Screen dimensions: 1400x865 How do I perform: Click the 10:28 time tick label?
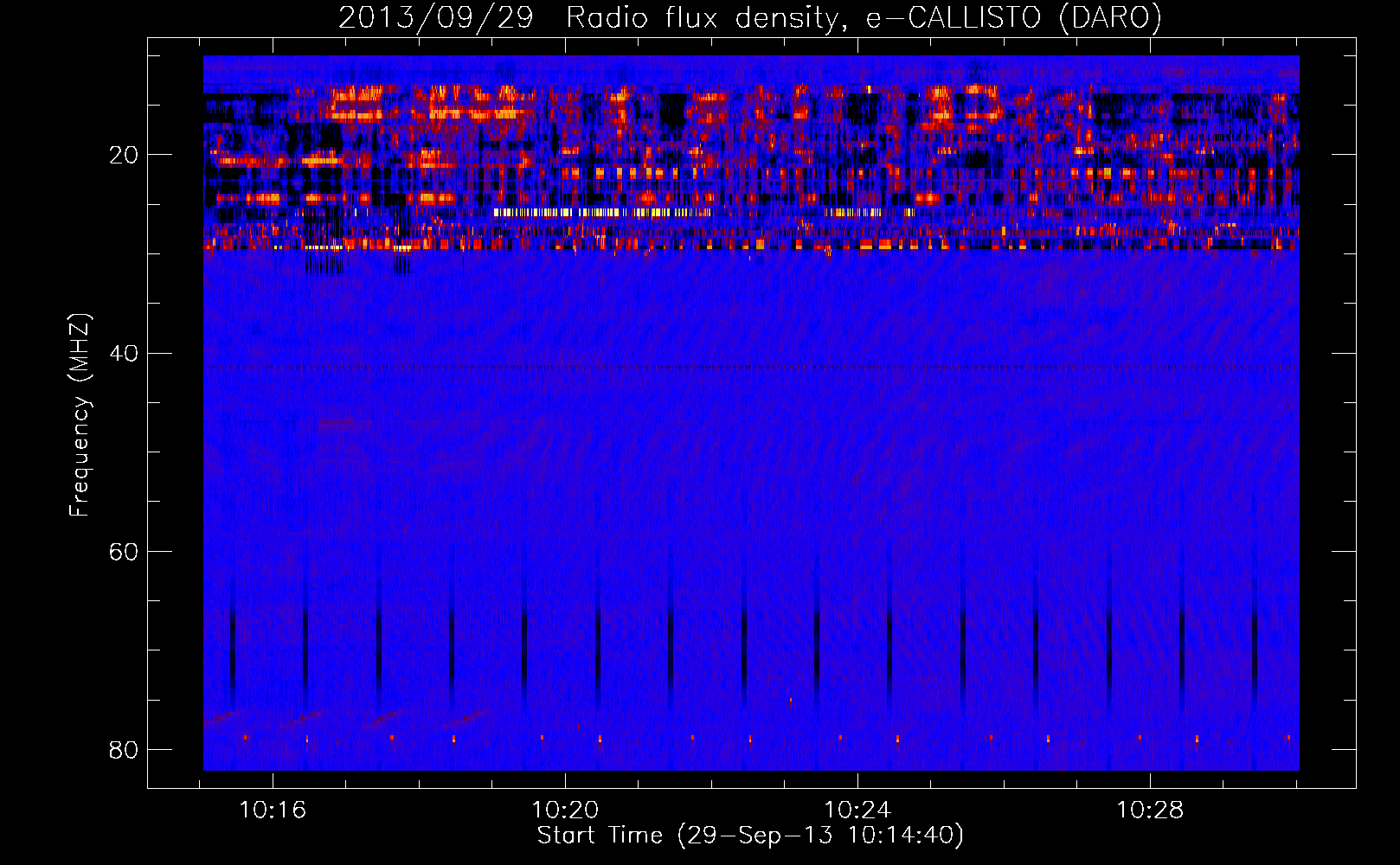pyautogui.click(x=1150, y=811)
